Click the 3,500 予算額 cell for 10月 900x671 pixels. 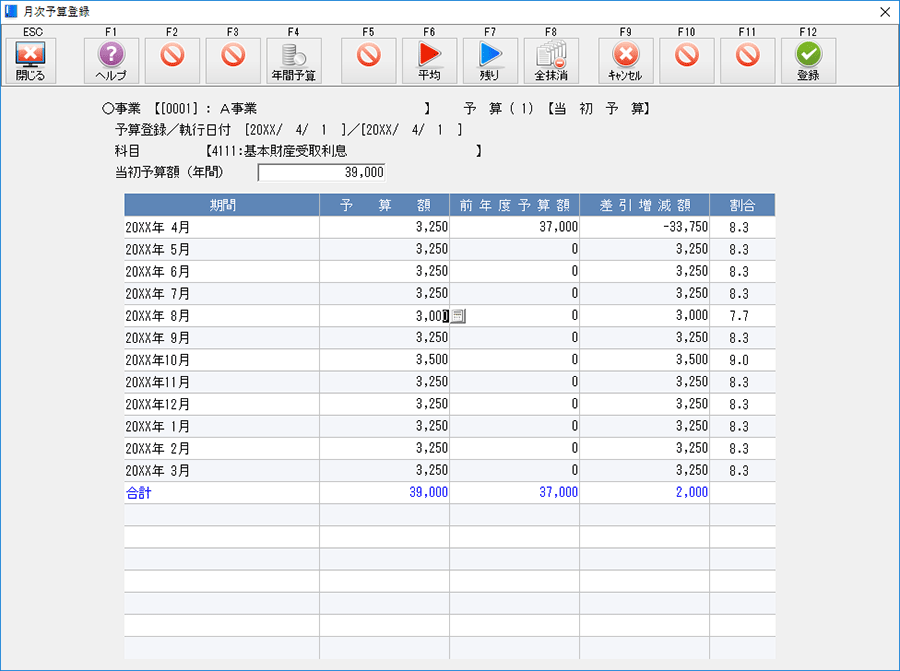pos(385,360)
